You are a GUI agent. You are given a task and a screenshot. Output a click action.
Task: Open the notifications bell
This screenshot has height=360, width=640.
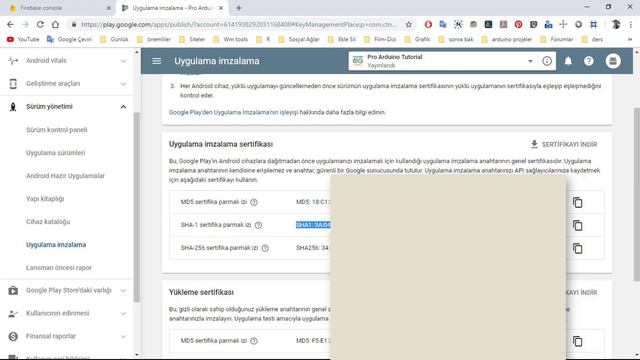(568, 61)
